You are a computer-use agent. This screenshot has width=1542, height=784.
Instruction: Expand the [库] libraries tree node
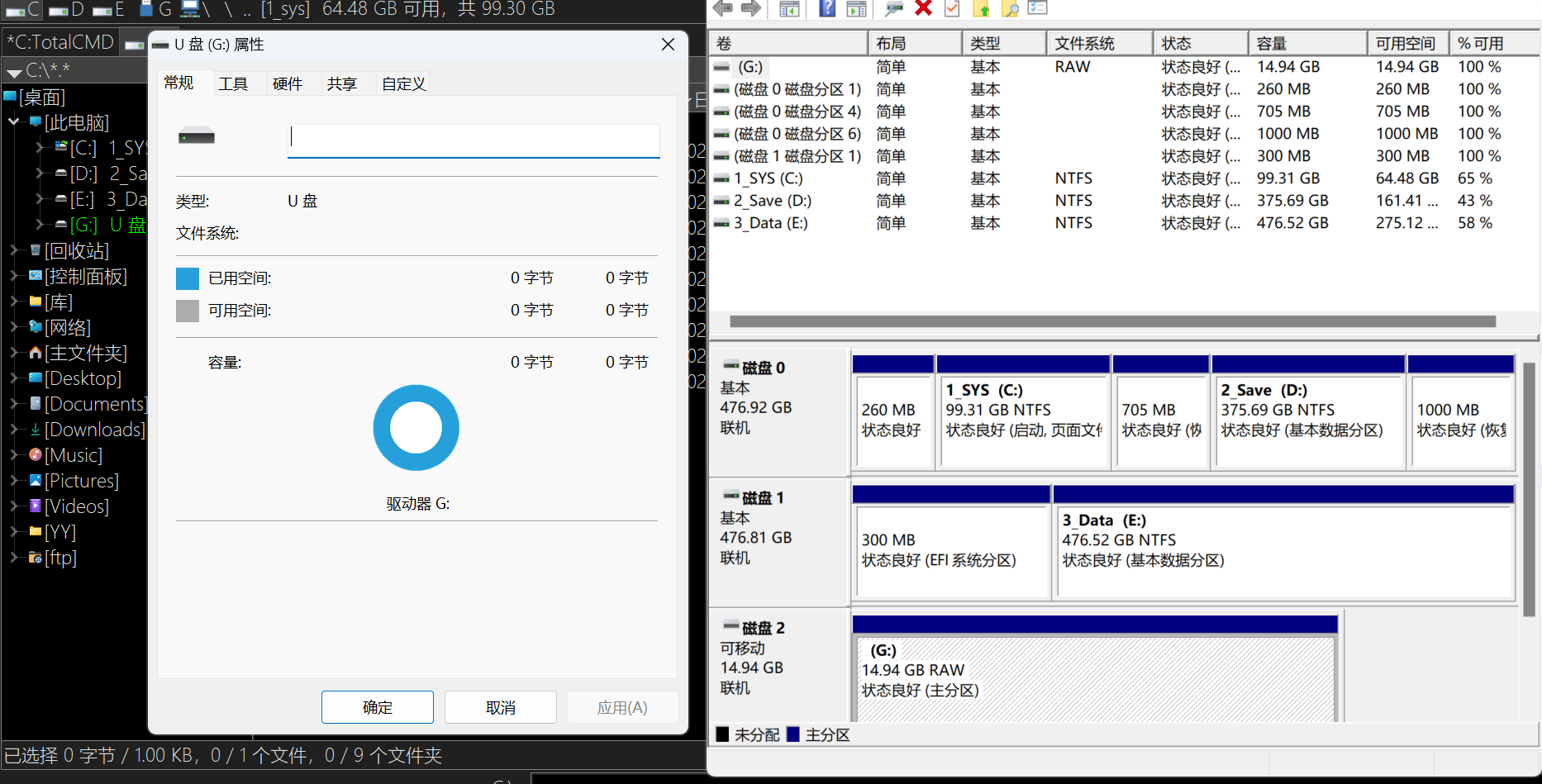[x=14, y=302]
